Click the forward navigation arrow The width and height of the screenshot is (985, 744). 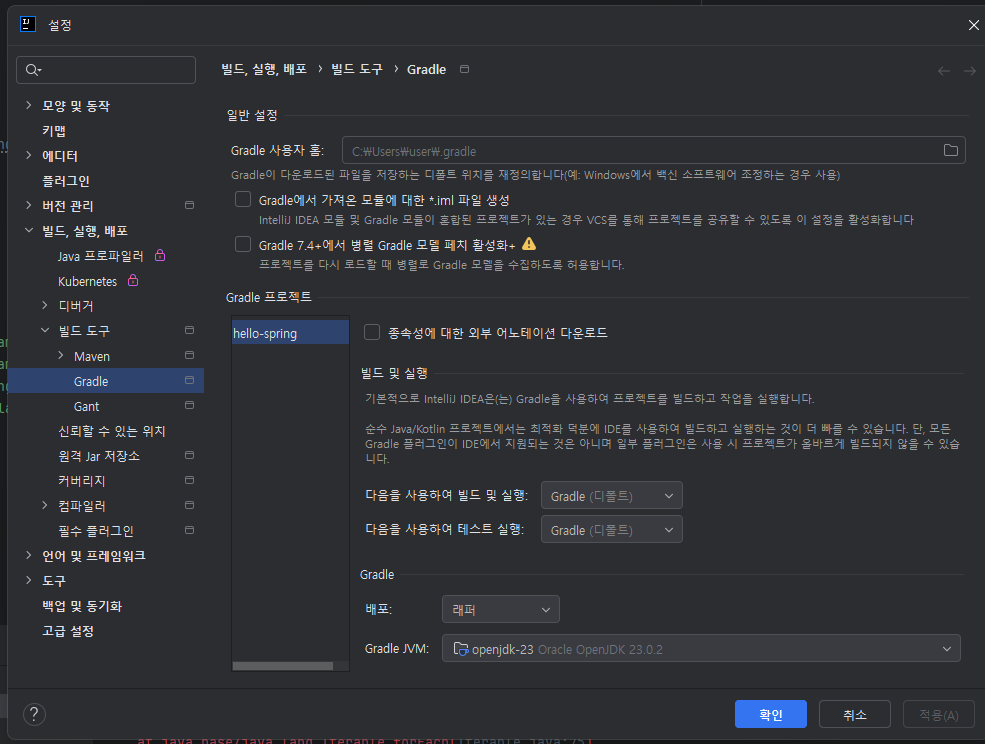[x=970, y=71]
